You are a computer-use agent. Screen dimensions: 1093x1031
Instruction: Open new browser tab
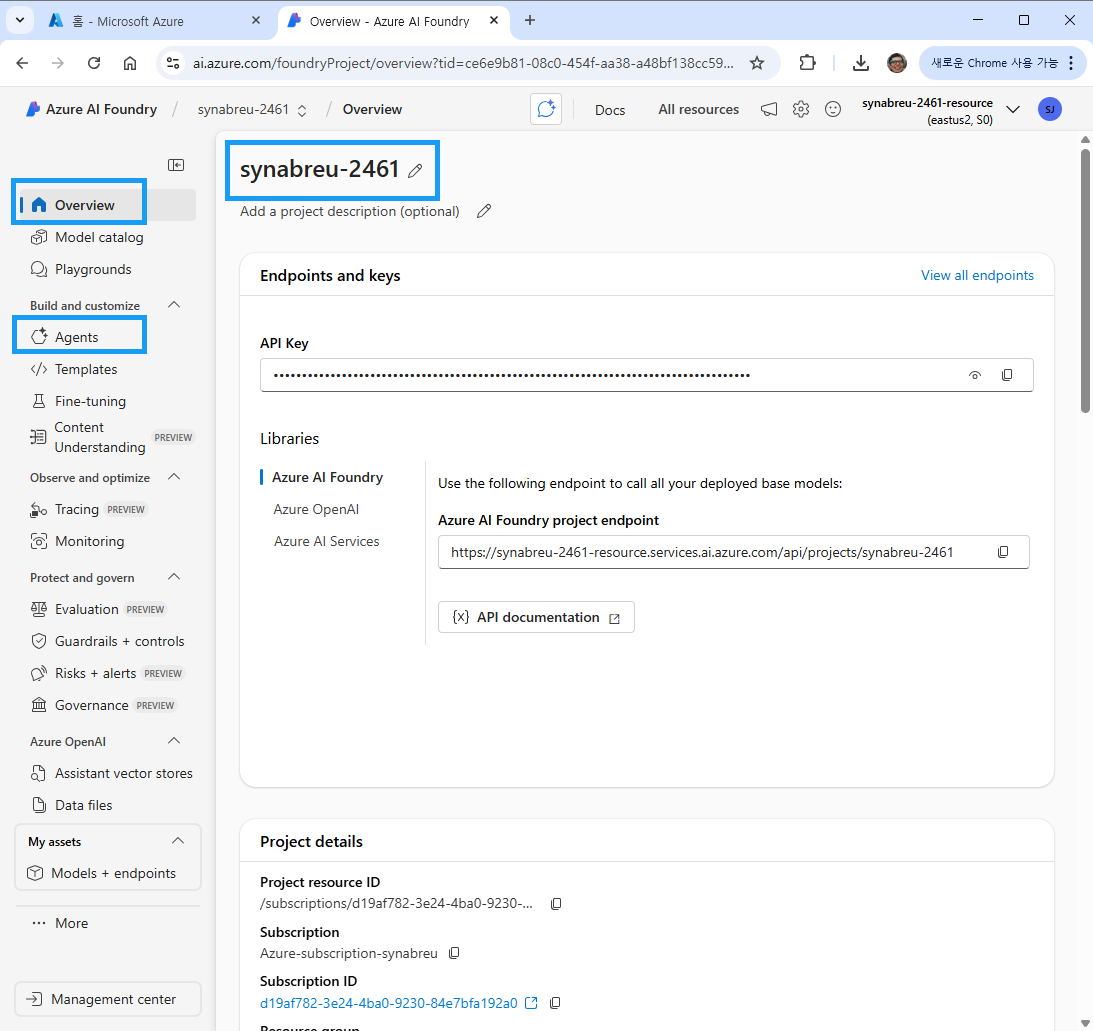pyautogui.click(x=530, y=20)
